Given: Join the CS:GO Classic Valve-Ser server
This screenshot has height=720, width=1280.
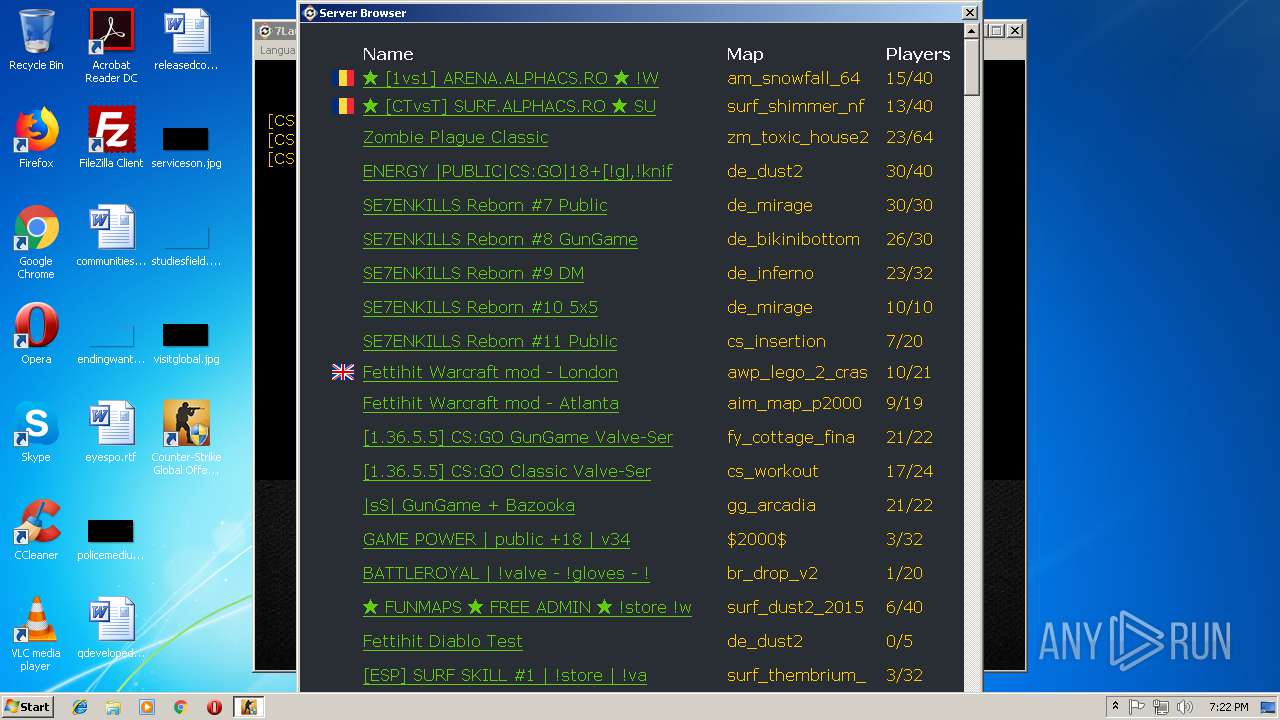Looking at the screenshot, I should click(507, 471).
